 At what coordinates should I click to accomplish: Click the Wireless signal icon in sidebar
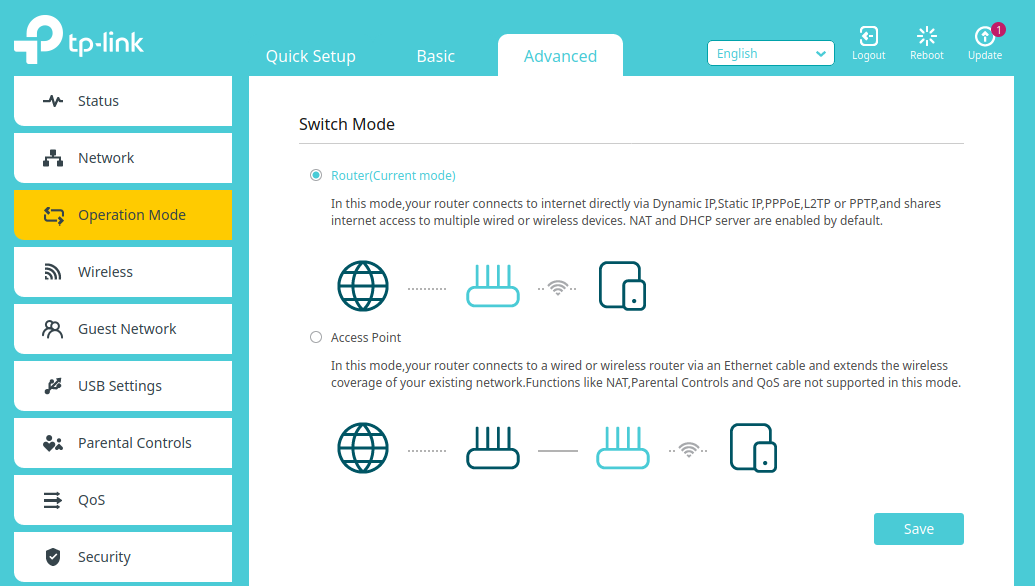tap(53, 272)
